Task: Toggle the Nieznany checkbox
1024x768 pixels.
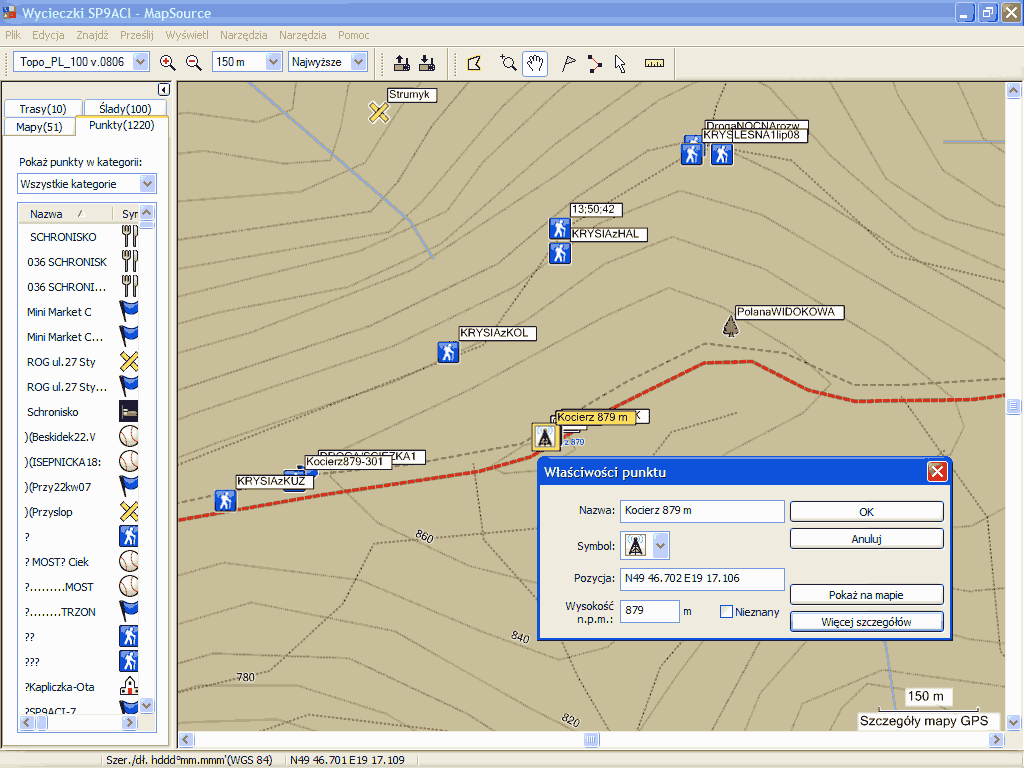Action: click(726, 612)
